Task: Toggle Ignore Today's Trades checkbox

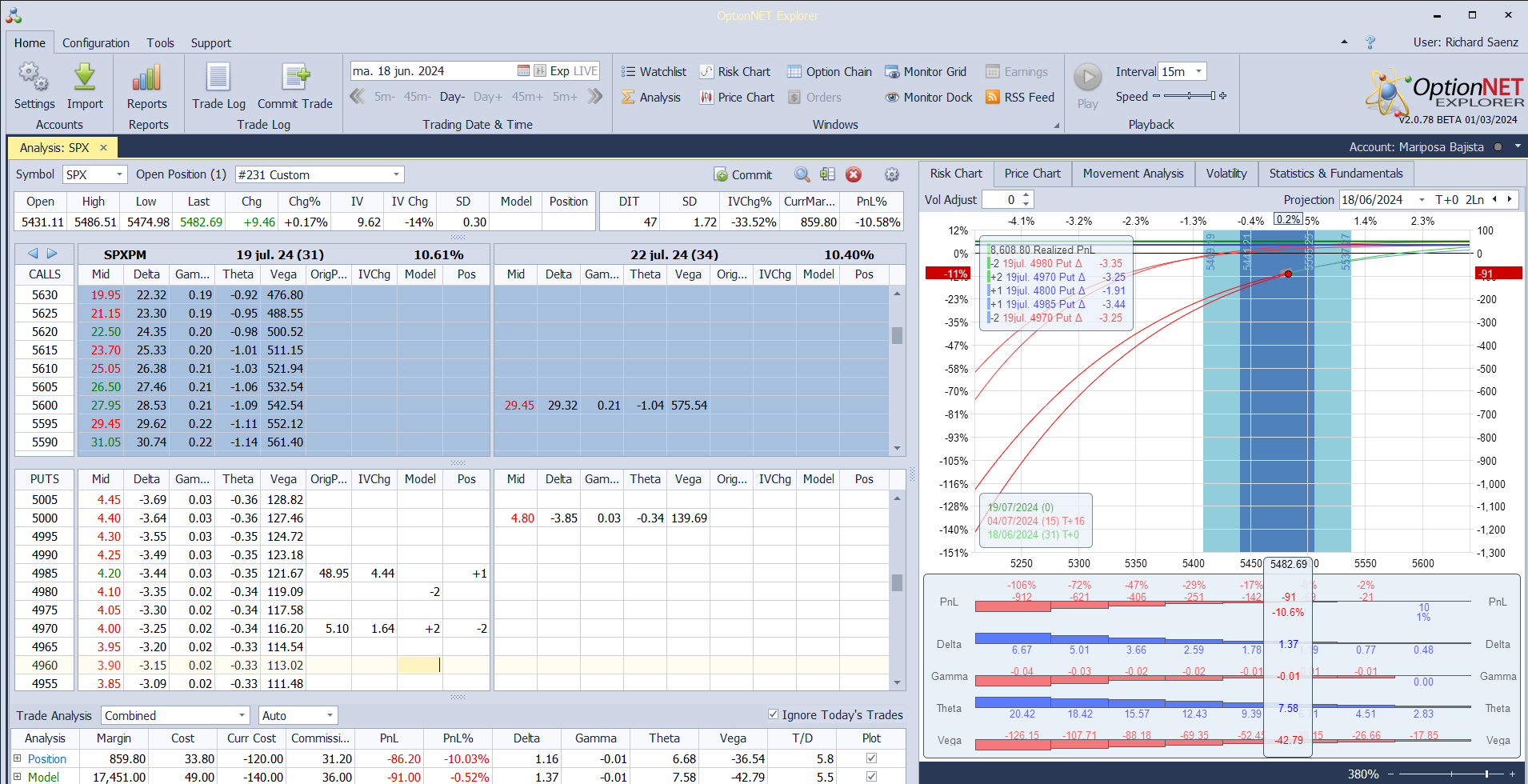Action: (x=773, y=714)
